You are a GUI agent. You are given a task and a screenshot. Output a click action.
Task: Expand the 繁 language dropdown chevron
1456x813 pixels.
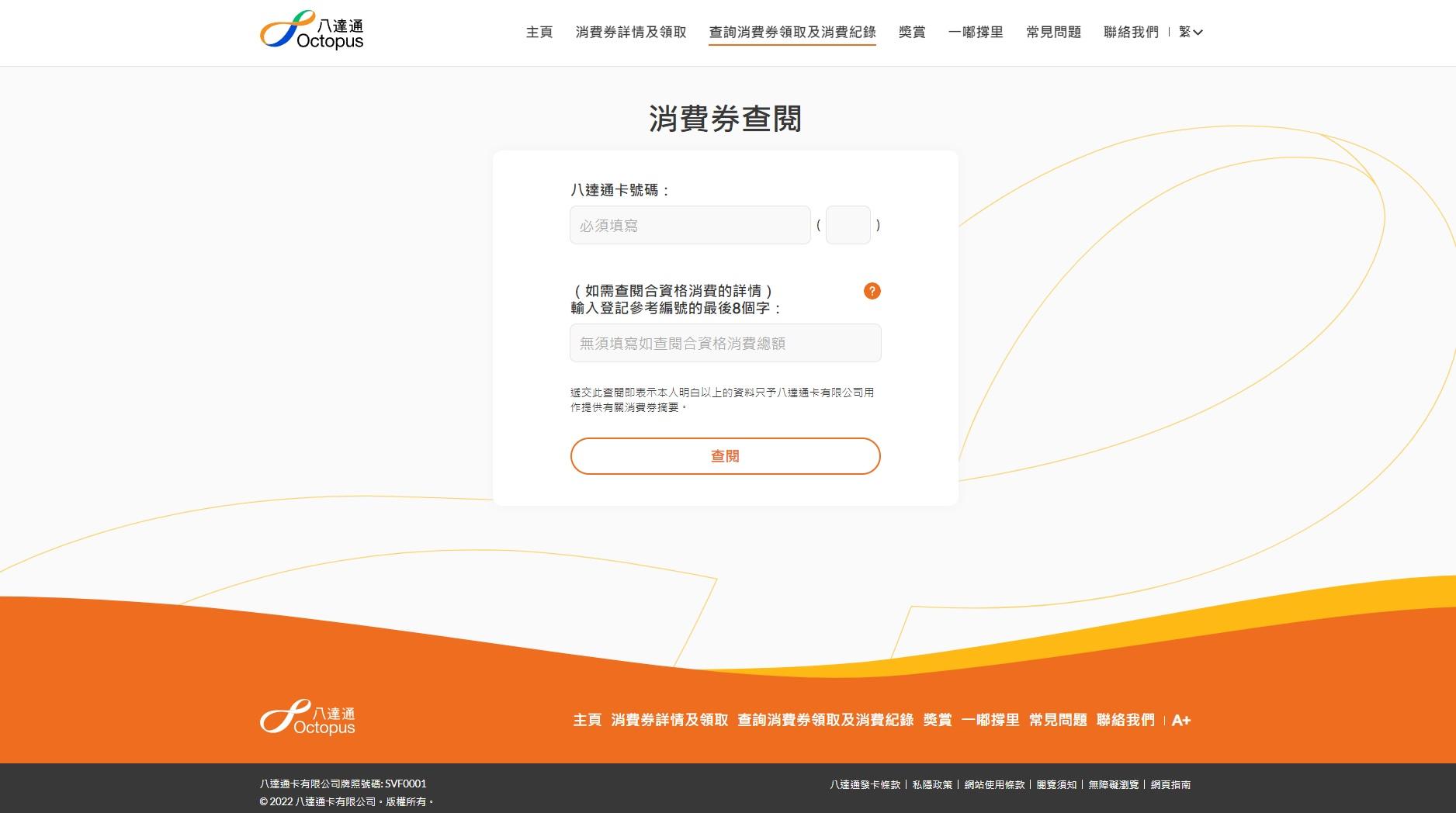1199,33
